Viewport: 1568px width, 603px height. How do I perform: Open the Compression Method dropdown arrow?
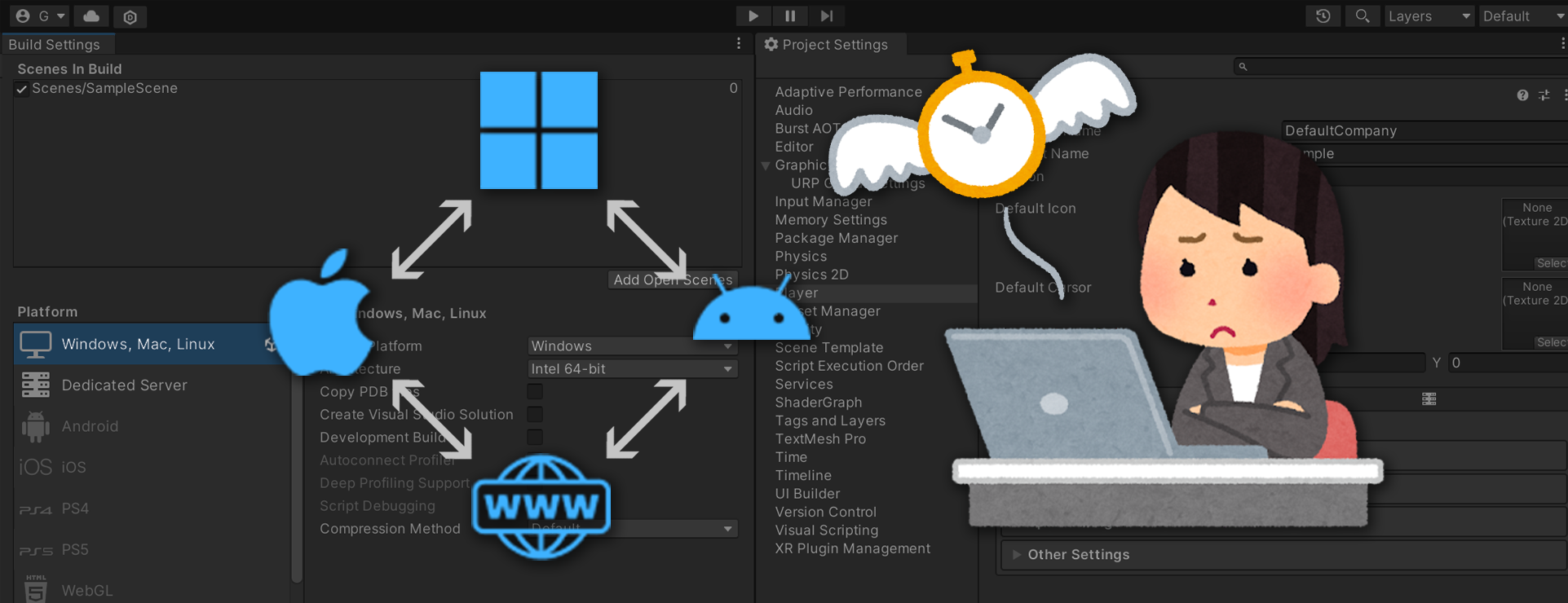coord(727,529)
